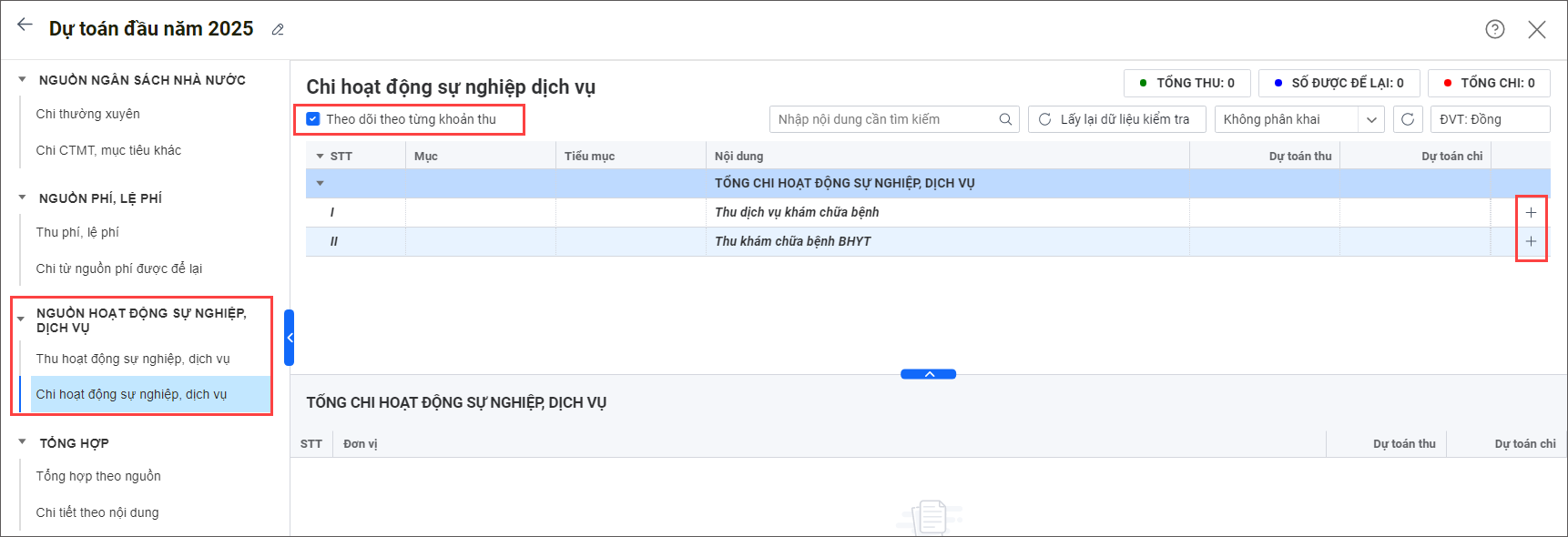
Task: Click the blue bottom panel collapse handle
Action: click(928, 374)
